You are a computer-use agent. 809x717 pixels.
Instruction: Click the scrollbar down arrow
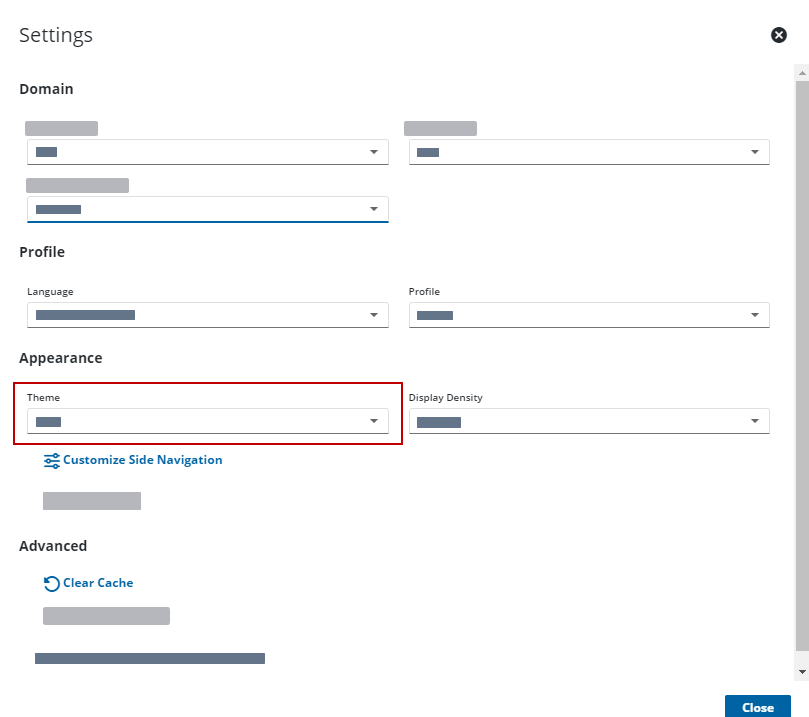(x=802, y=672)
